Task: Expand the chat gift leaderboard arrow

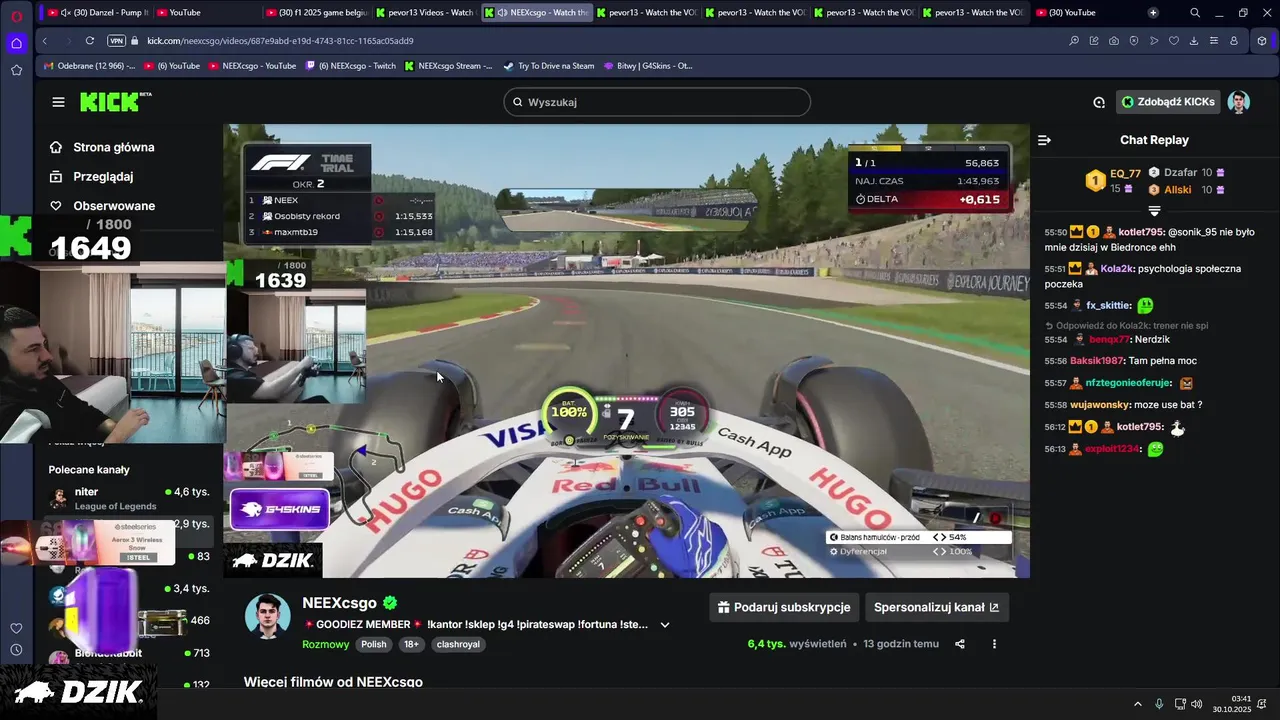Action: (x=1154, y=211)
